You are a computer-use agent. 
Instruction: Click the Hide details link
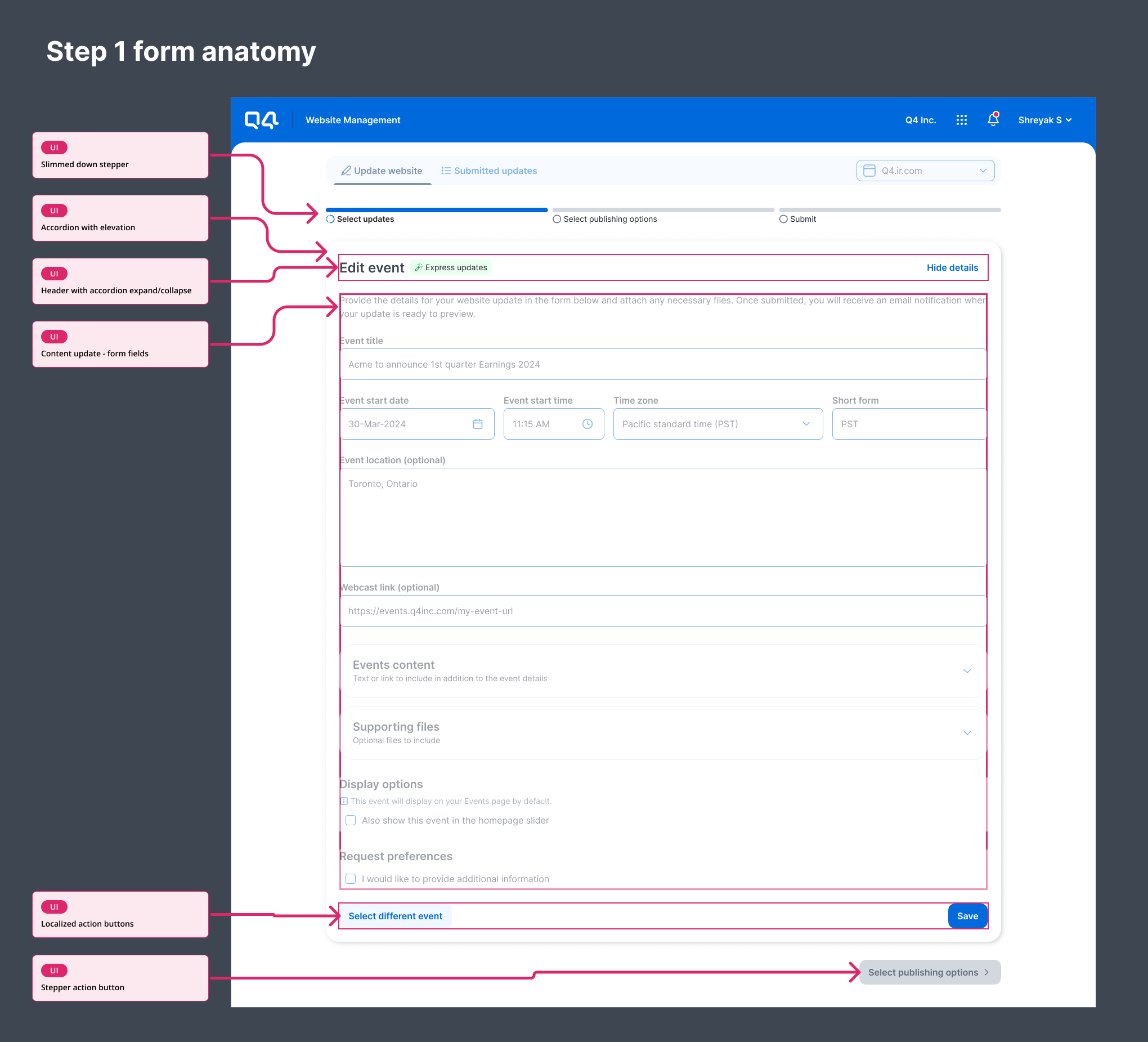(952, 268)
